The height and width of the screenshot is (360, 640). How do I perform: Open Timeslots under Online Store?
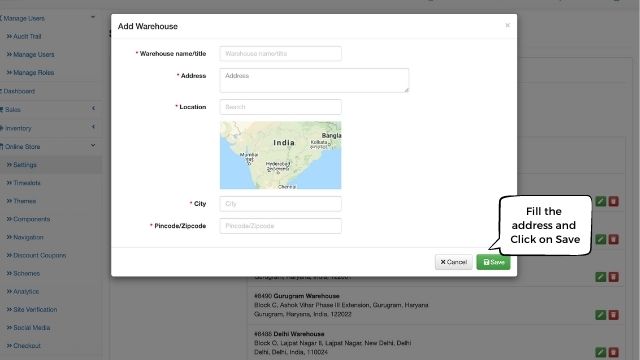(27, 183)
